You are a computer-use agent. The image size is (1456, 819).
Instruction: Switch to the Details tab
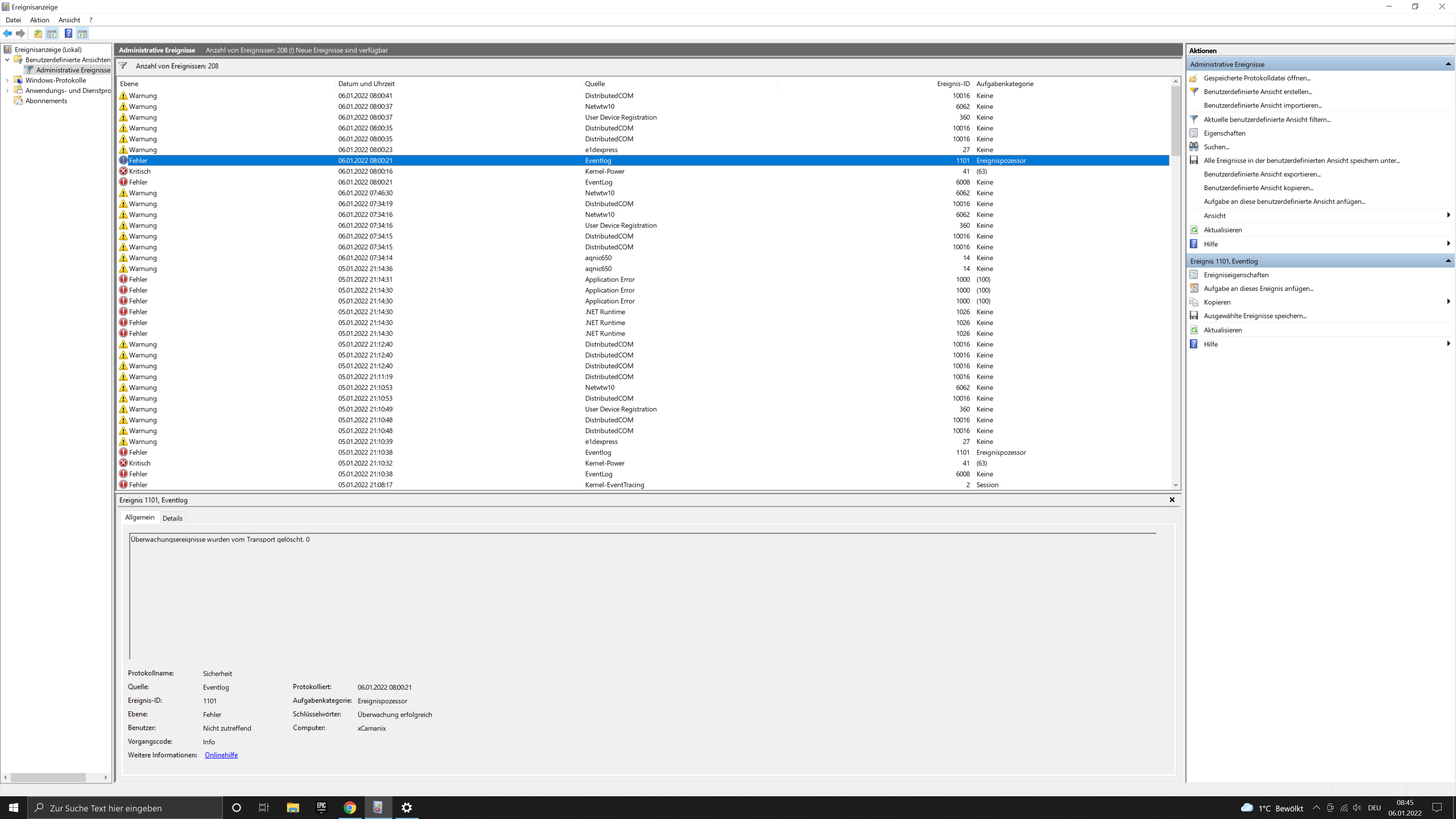pos(173,518)
